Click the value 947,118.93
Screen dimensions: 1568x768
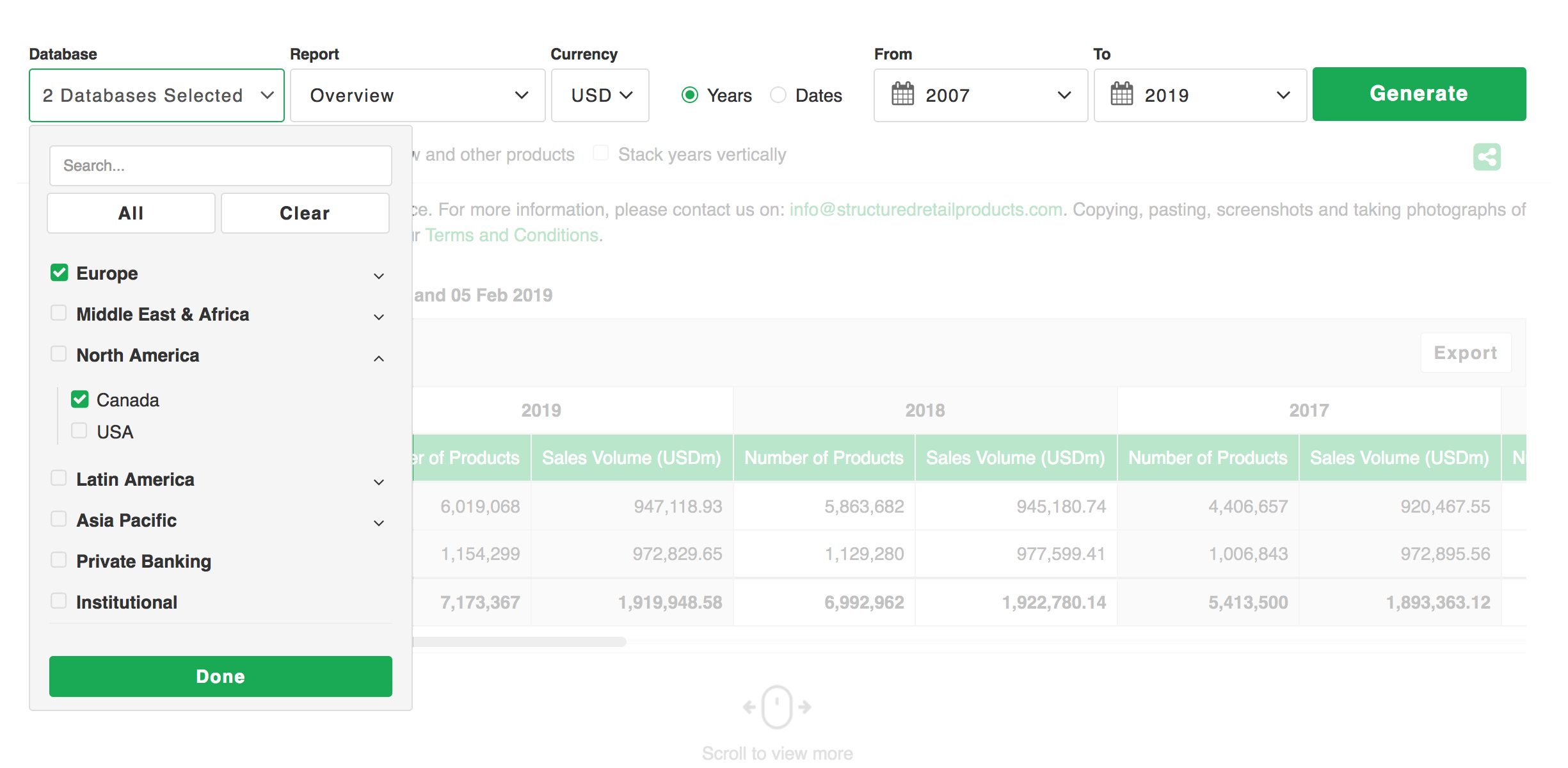point(678,506)
